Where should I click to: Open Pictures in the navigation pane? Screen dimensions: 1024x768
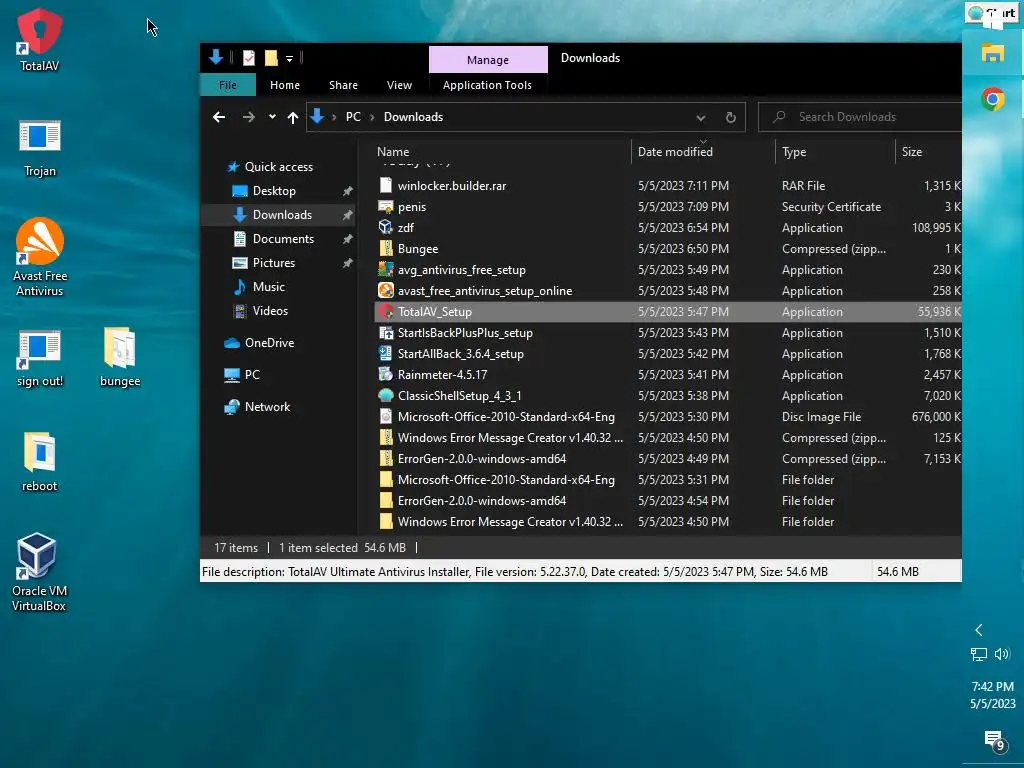click(274, 263)
